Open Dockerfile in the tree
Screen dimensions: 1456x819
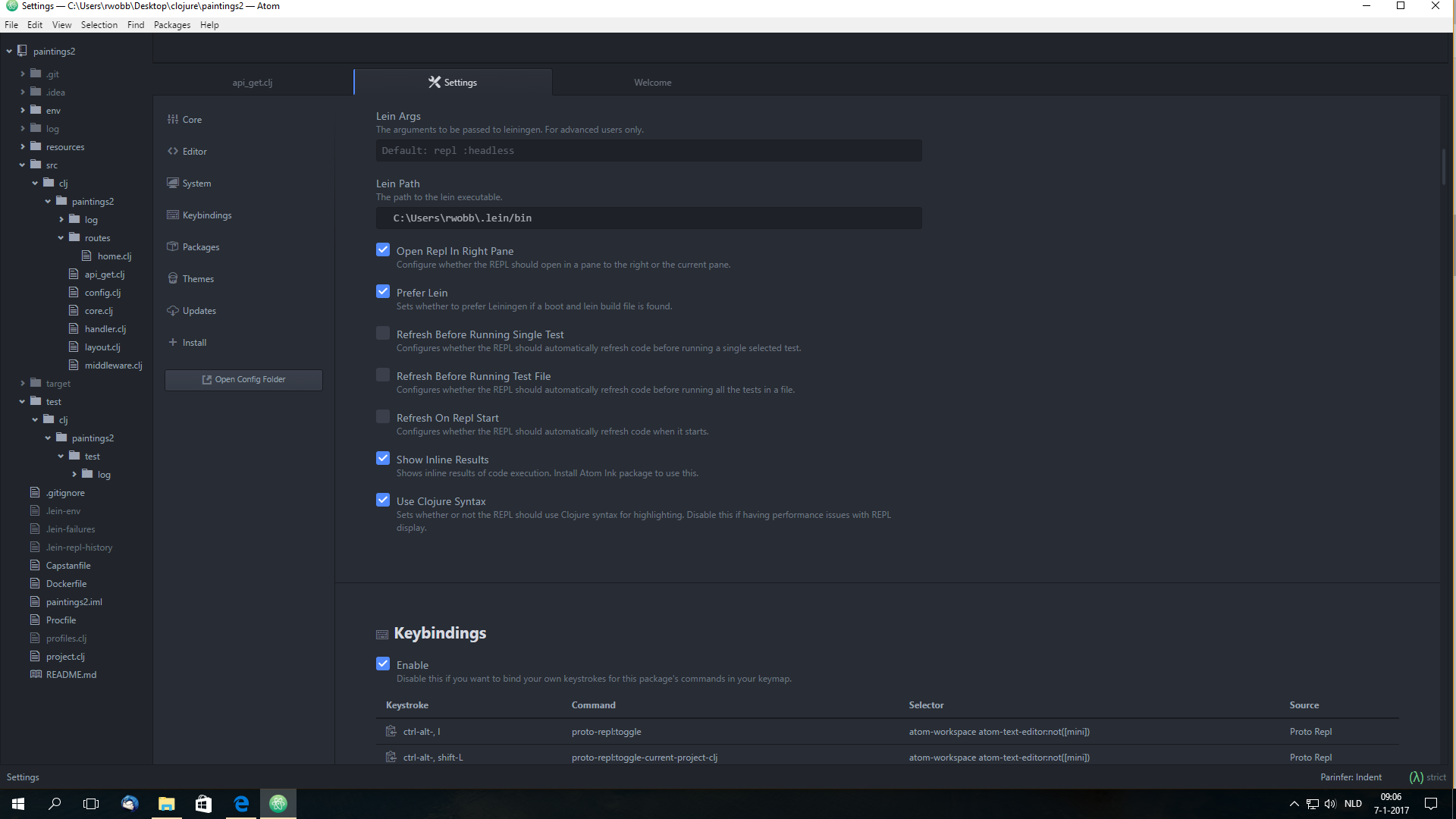pos(66,583)
